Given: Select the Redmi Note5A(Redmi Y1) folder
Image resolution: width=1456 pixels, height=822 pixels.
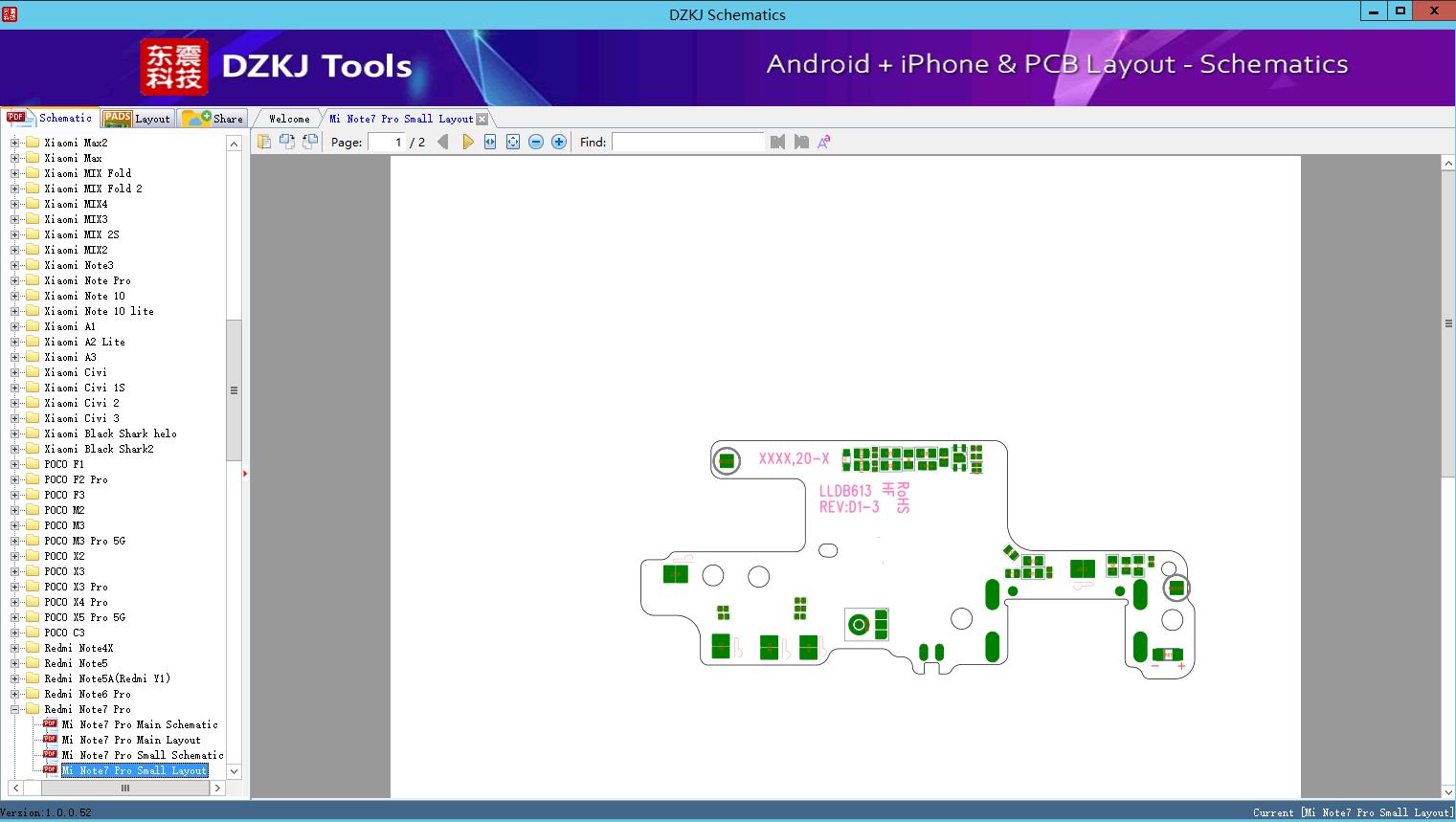Looking at the screenshot, I should click(107, 678).
